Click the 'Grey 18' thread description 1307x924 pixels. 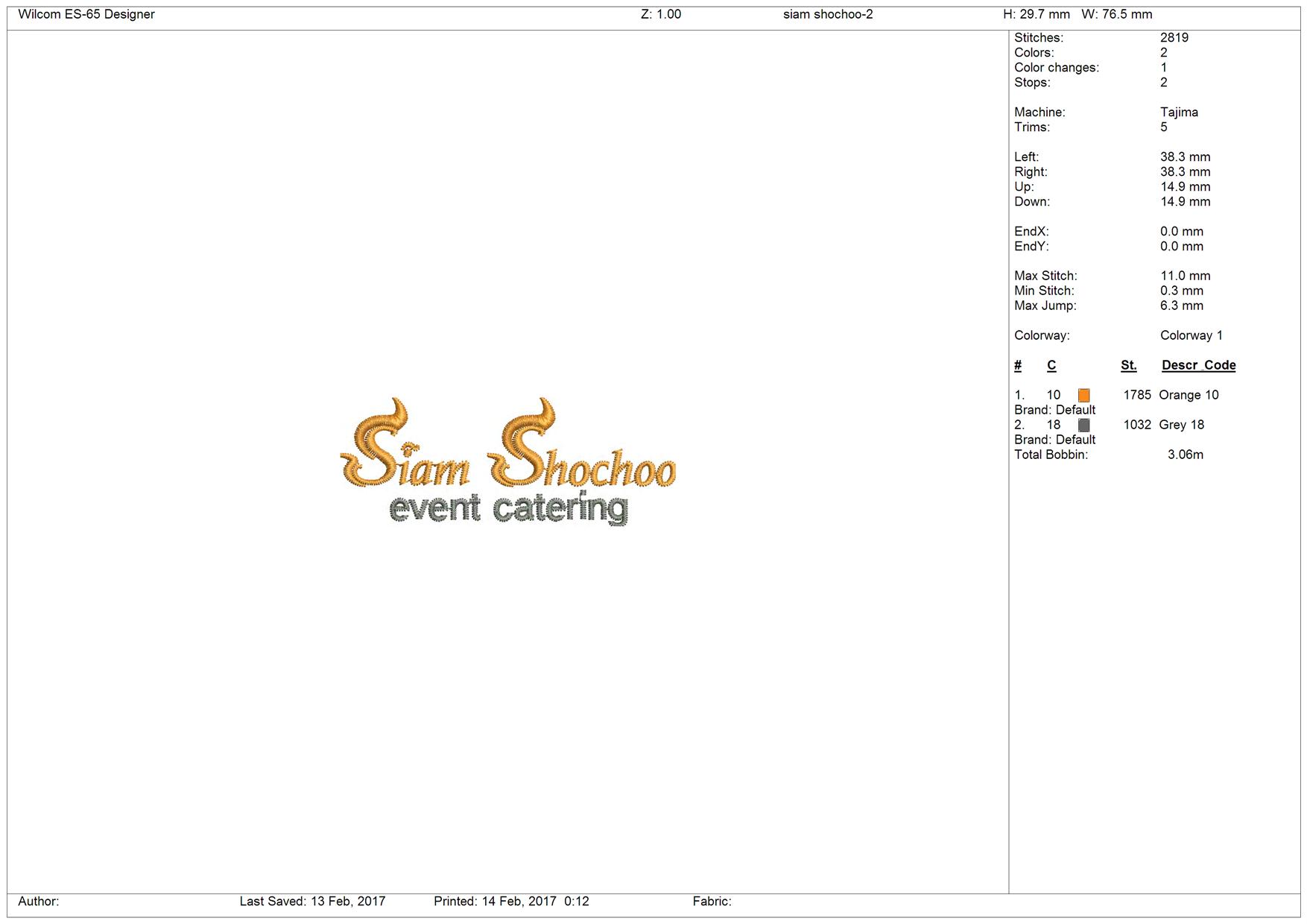pos(1181,425)
